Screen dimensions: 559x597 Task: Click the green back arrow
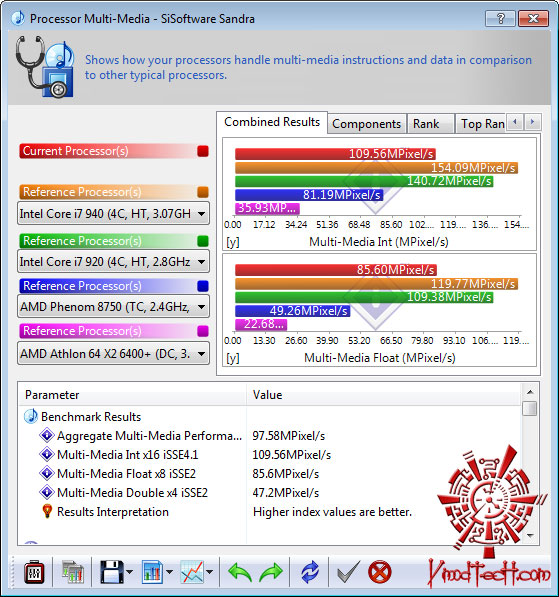(240, 572)
